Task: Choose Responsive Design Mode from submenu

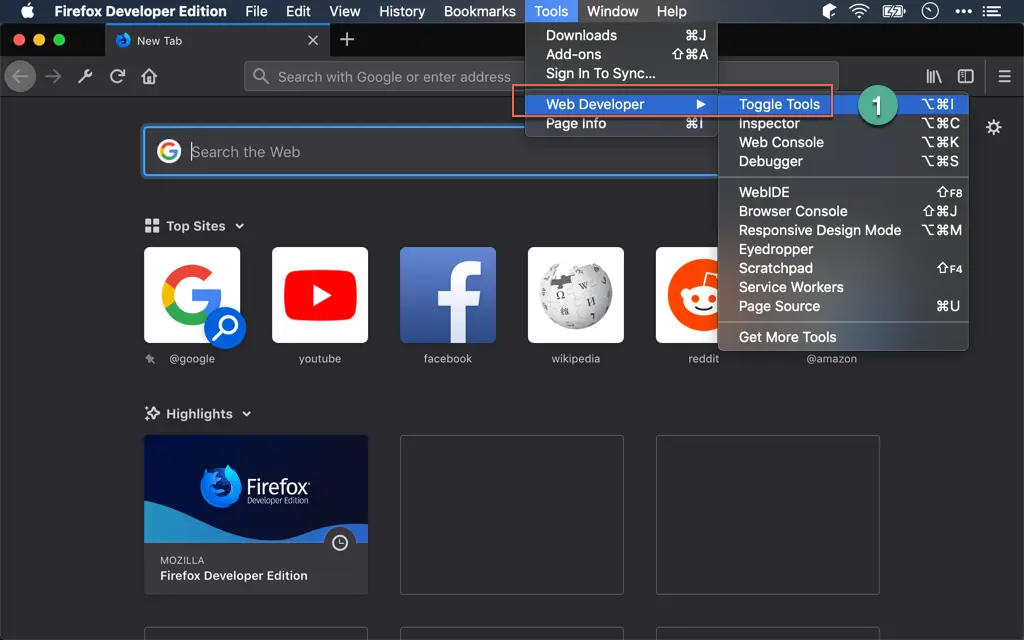Action: (x=819, y=230)
